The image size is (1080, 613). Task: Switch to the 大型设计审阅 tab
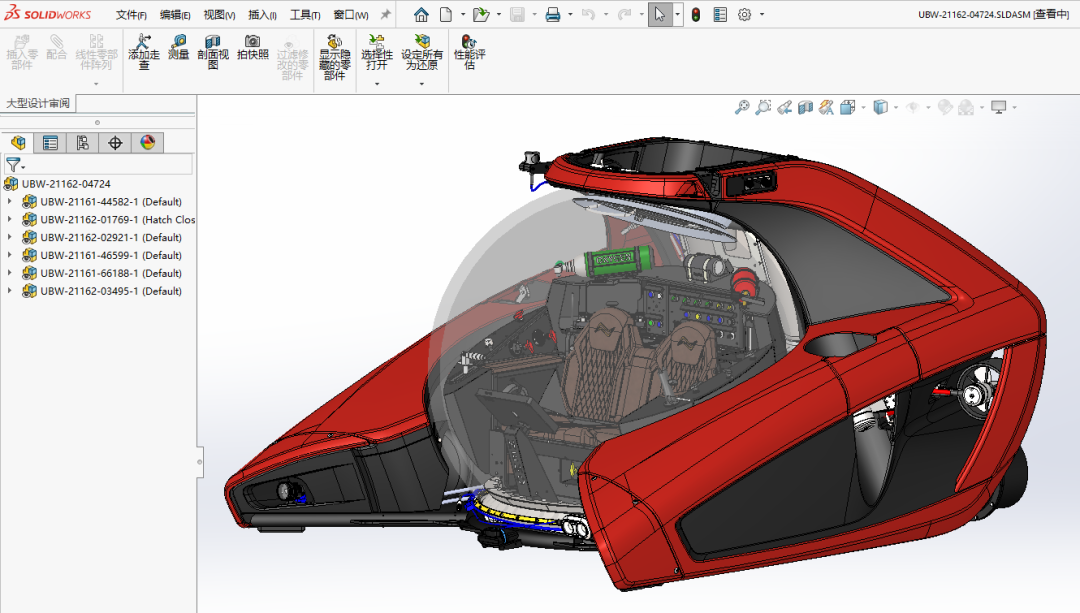pos(38,103)
